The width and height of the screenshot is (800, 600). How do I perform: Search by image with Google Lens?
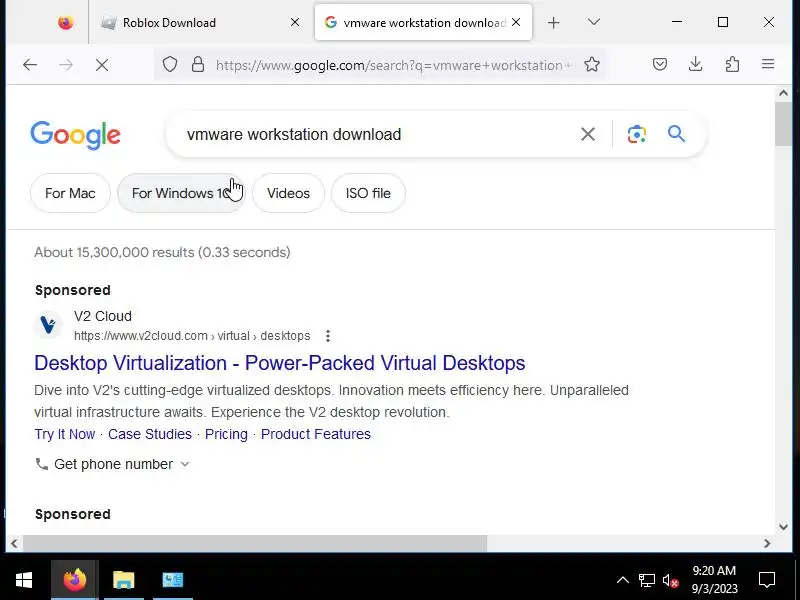tap(636, 134)
